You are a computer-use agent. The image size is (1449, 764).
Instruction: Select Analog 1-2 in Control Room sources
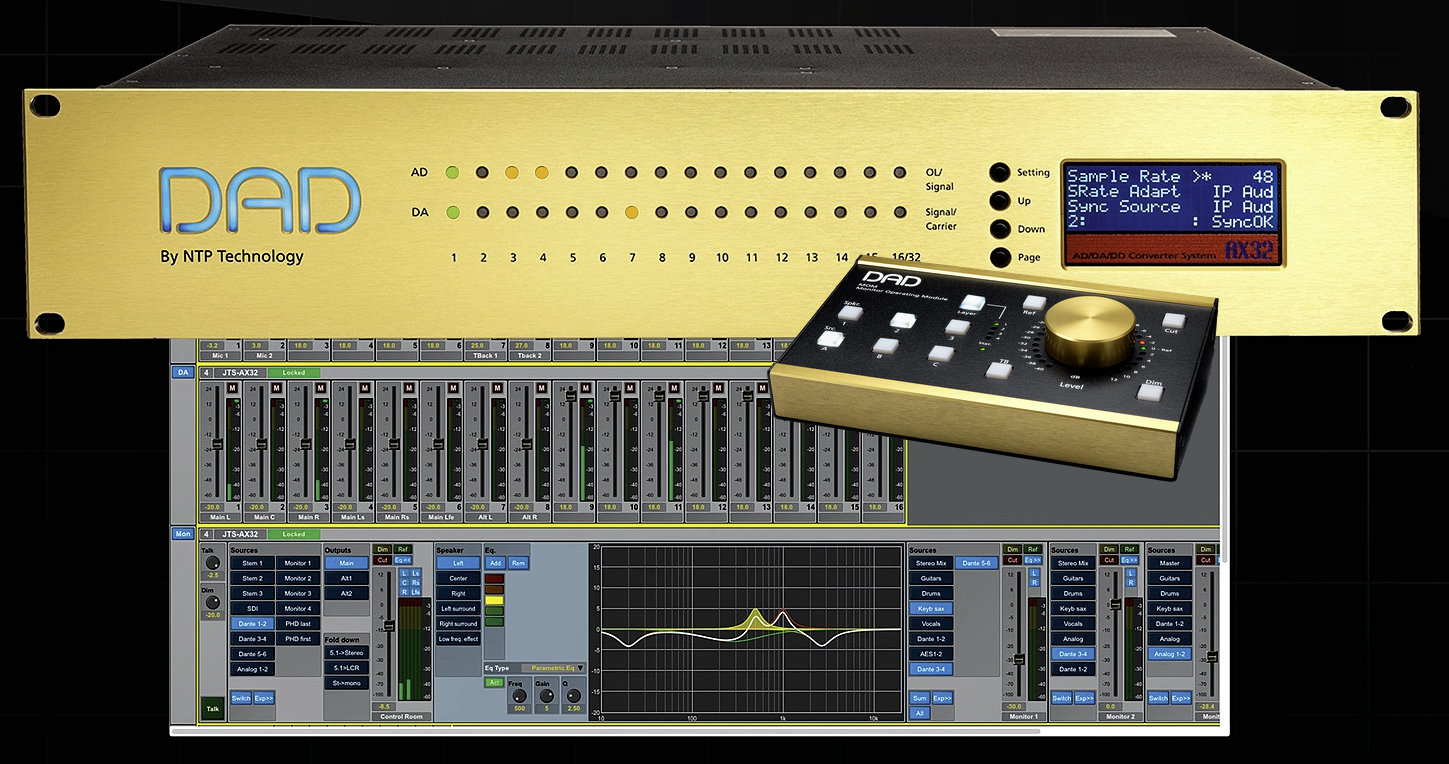coord(252,669)
